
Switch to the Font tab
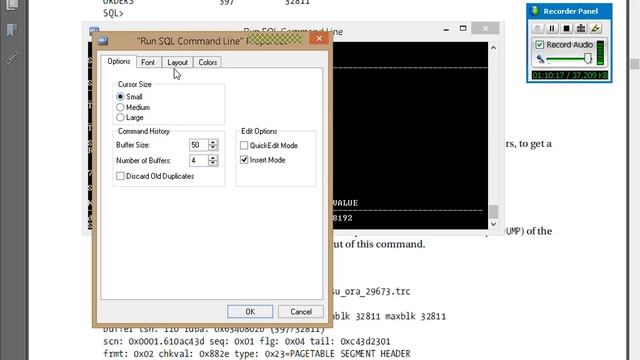[x=148, y=62]
